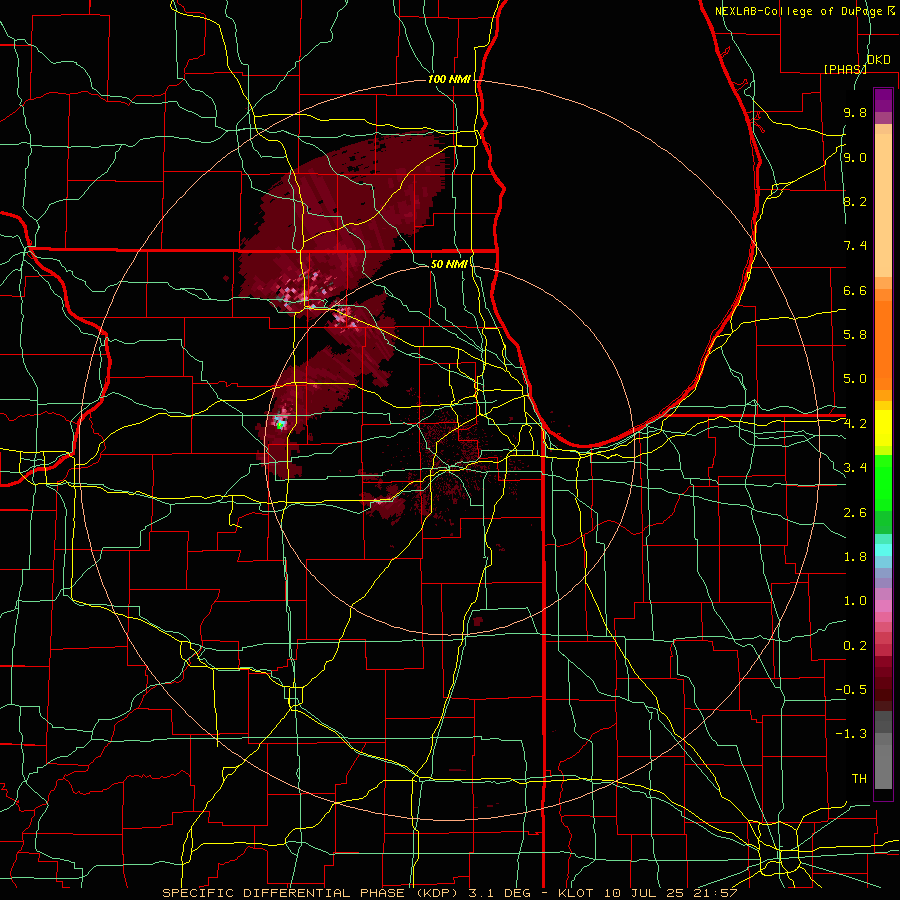This screenshot has height=900, width=900.
Task: Click the bright green band of the color bar
Action: [x=883, y=484]
